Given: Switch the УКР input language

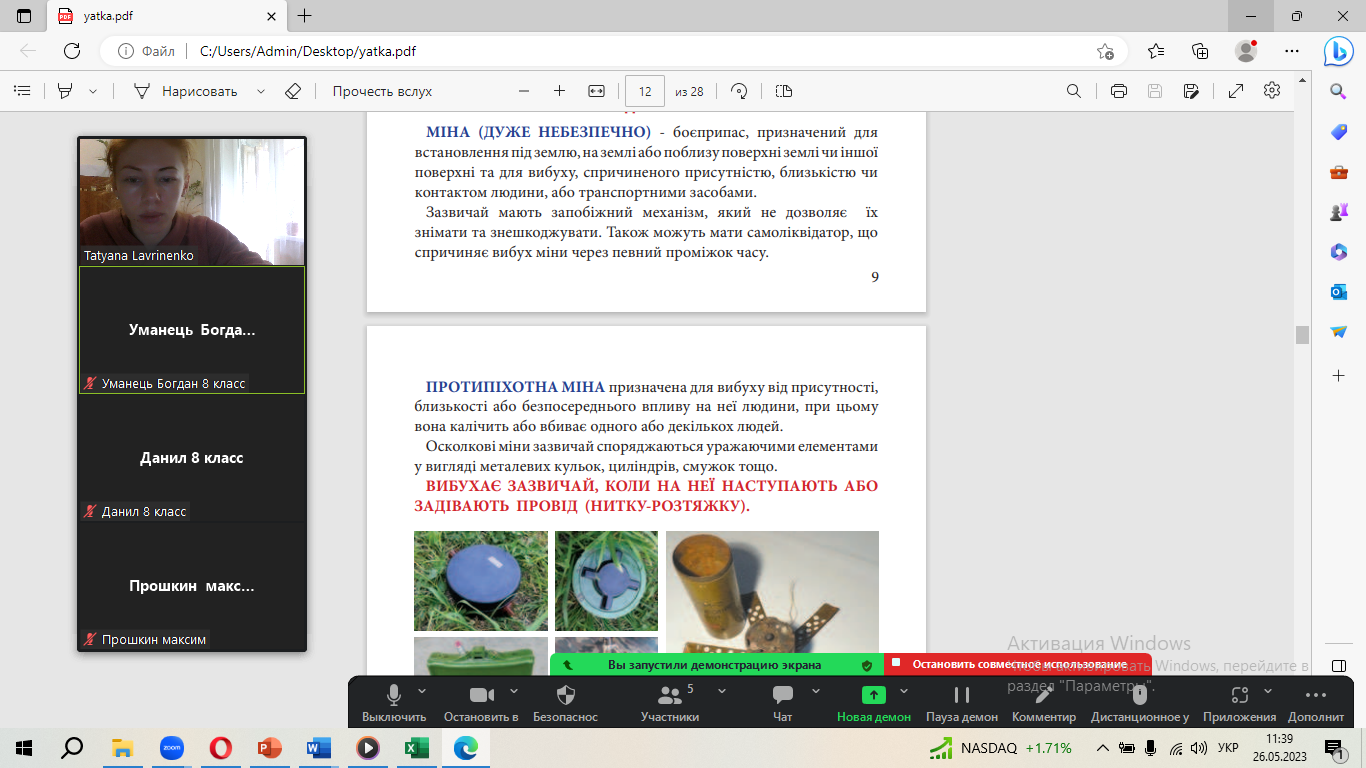Looking at the screenshot, I should tap(1228, 748).
